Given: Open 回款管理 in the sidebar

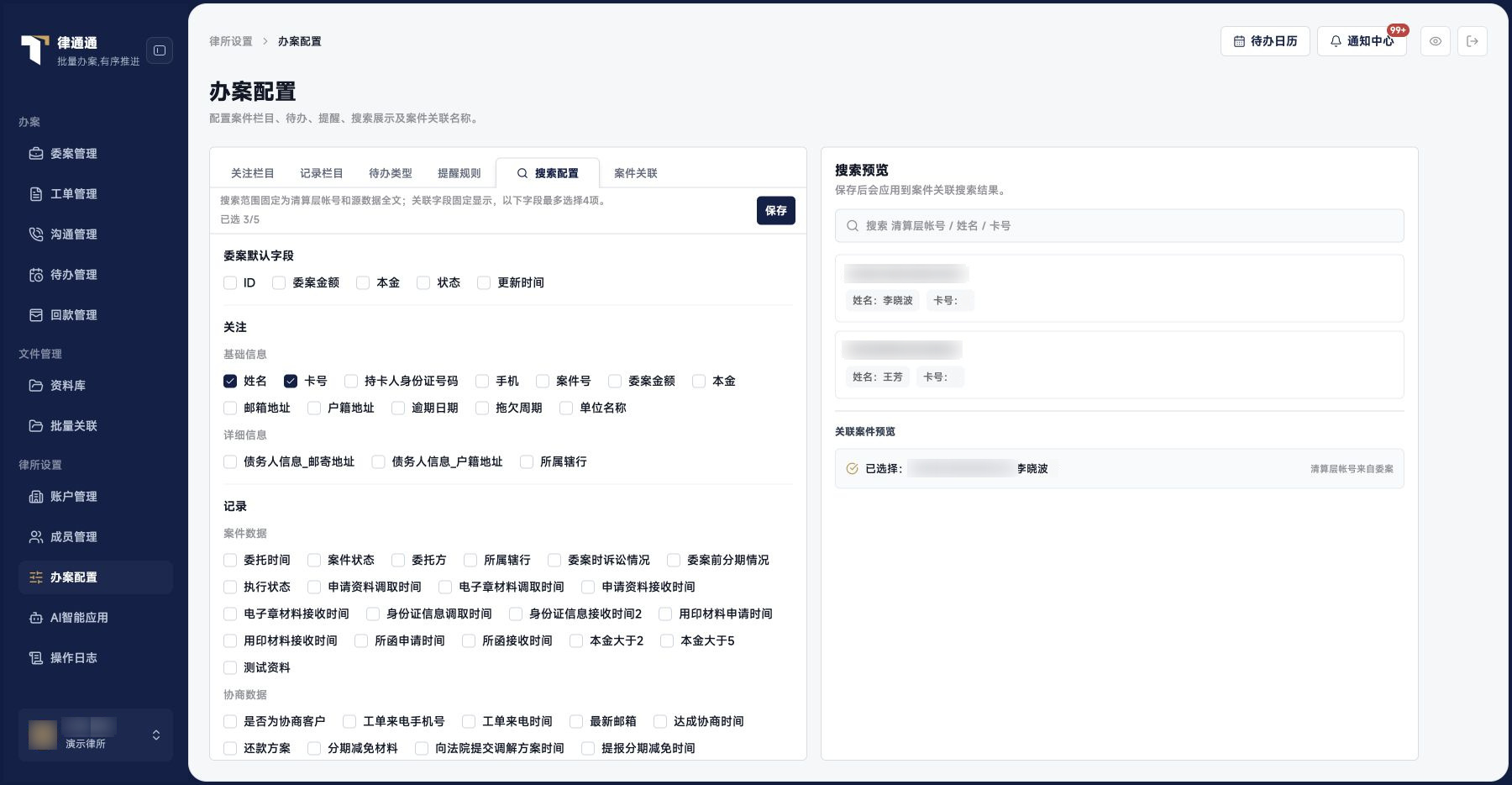Looking at the screenshot, I should click(x=95, y=315).
